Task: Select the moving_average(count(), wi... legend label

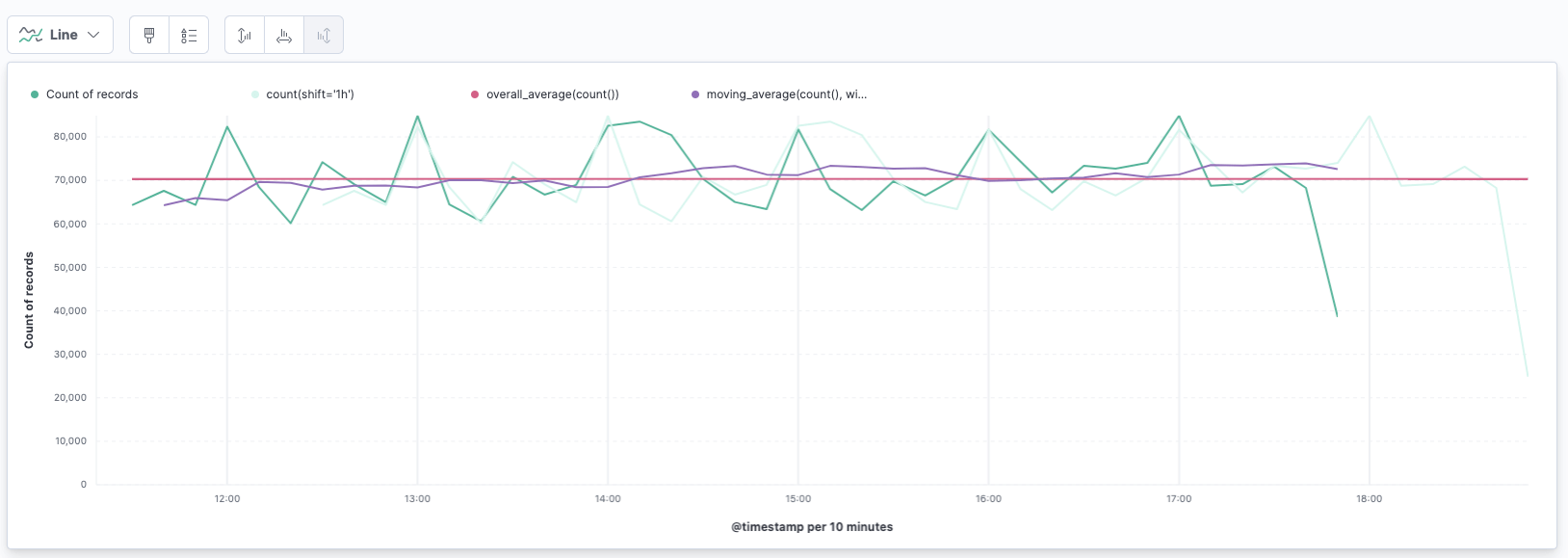Action: (786, 94)
